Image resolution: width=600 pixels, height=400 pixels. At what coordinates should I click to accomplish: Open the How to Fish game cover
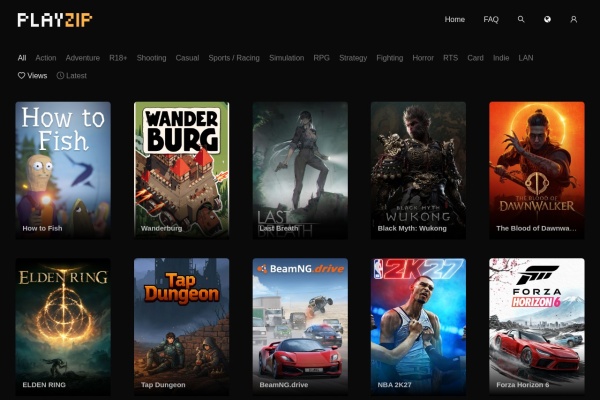(63, 170)
